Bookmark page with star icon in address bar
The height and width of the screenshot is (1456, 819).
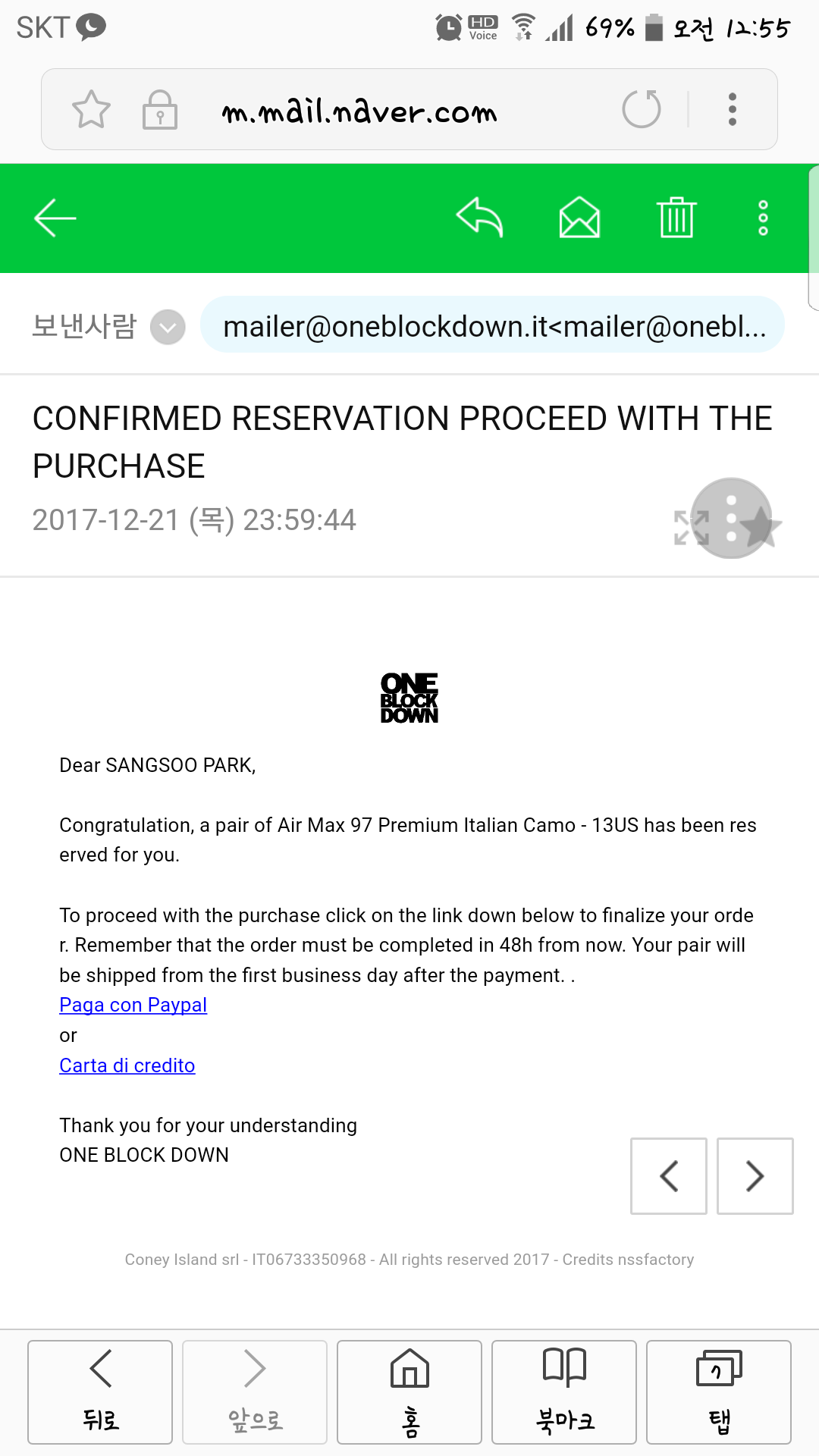coord(91,110)
